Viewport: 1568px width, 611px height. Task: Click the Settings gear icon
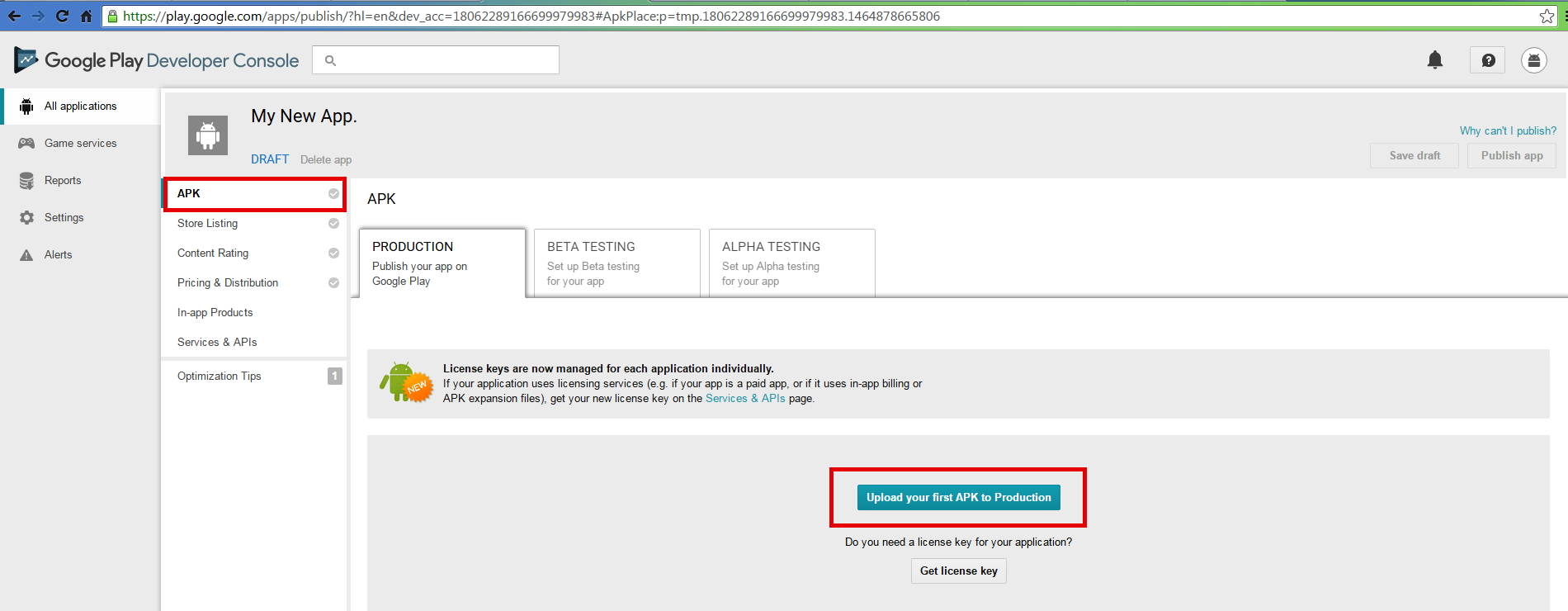coord(26,218)
